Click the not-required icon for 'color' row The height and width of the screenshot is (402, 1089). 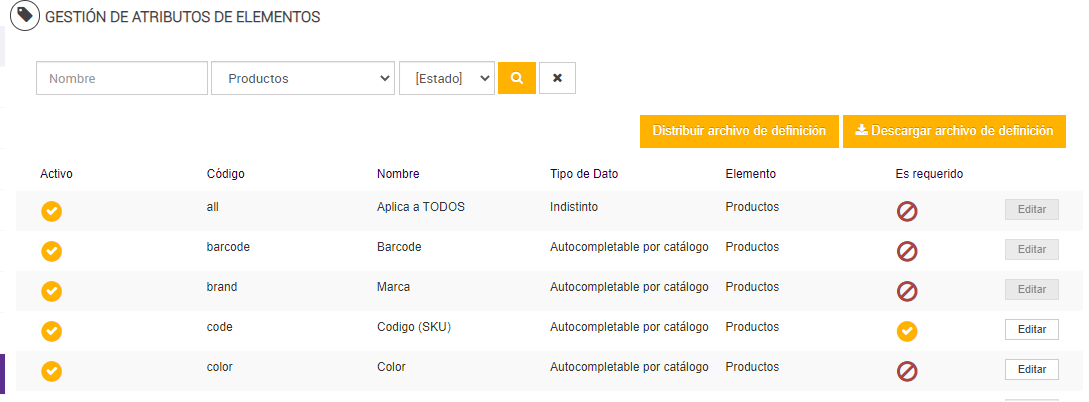tap(907, 371)
